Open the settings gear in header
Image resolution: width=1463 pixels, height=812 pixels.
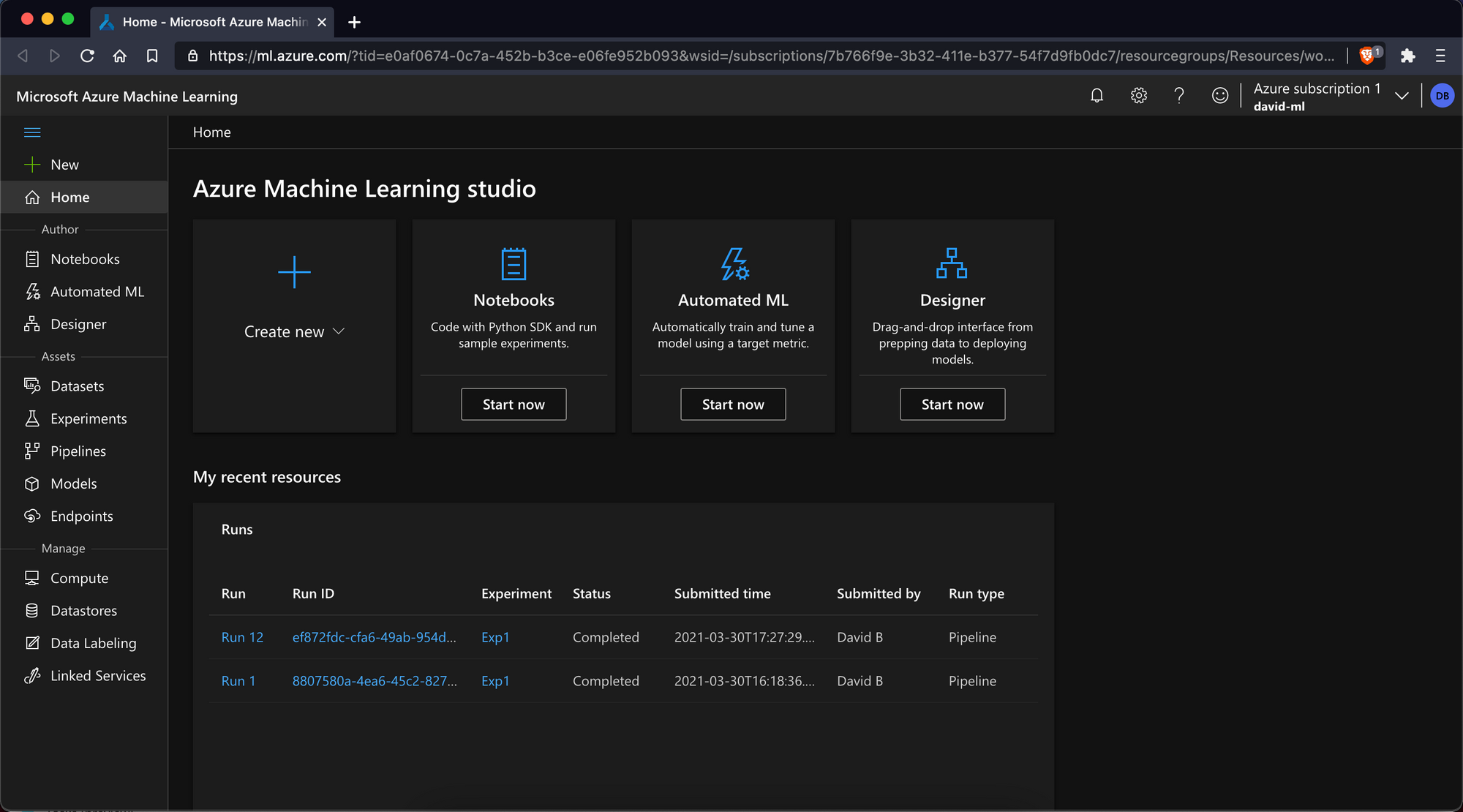(x=1138, y=96)
